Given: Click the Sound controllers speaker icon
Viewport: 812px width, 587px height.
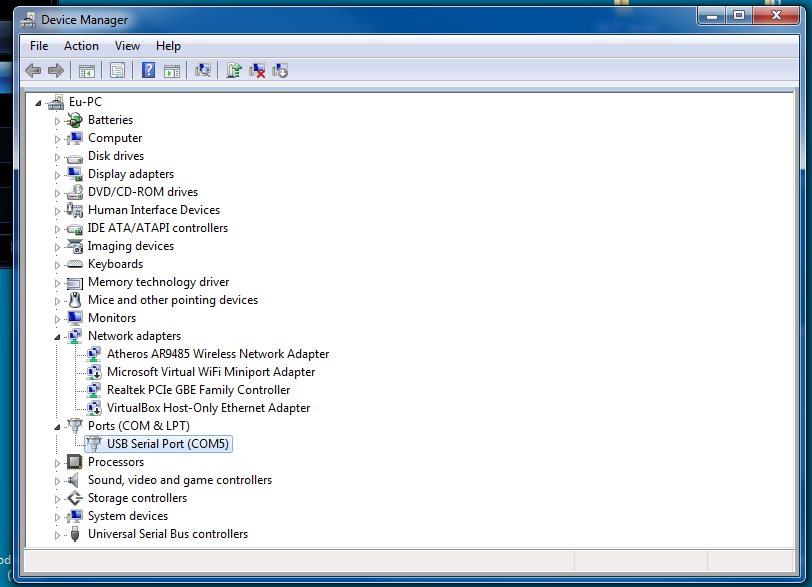Looking at the screenshot, I should click(x=74, y=480).
